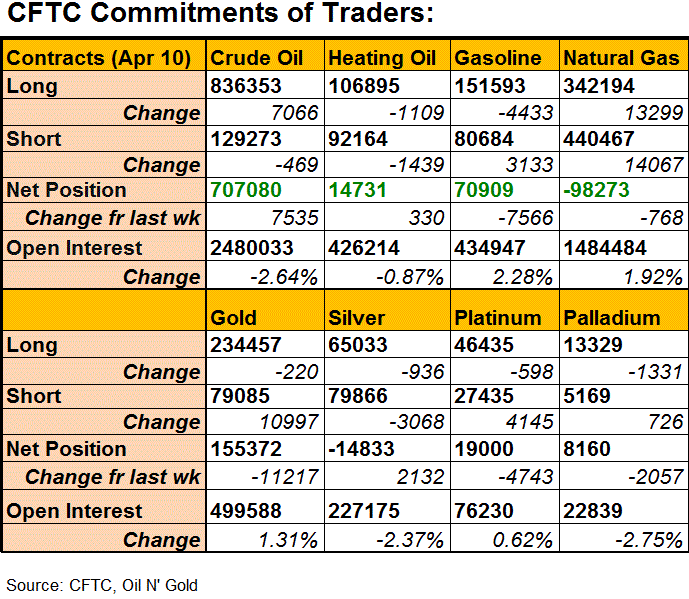689x599 pixels.
Task: Select the Palladium column header
Action: (612, 318)
